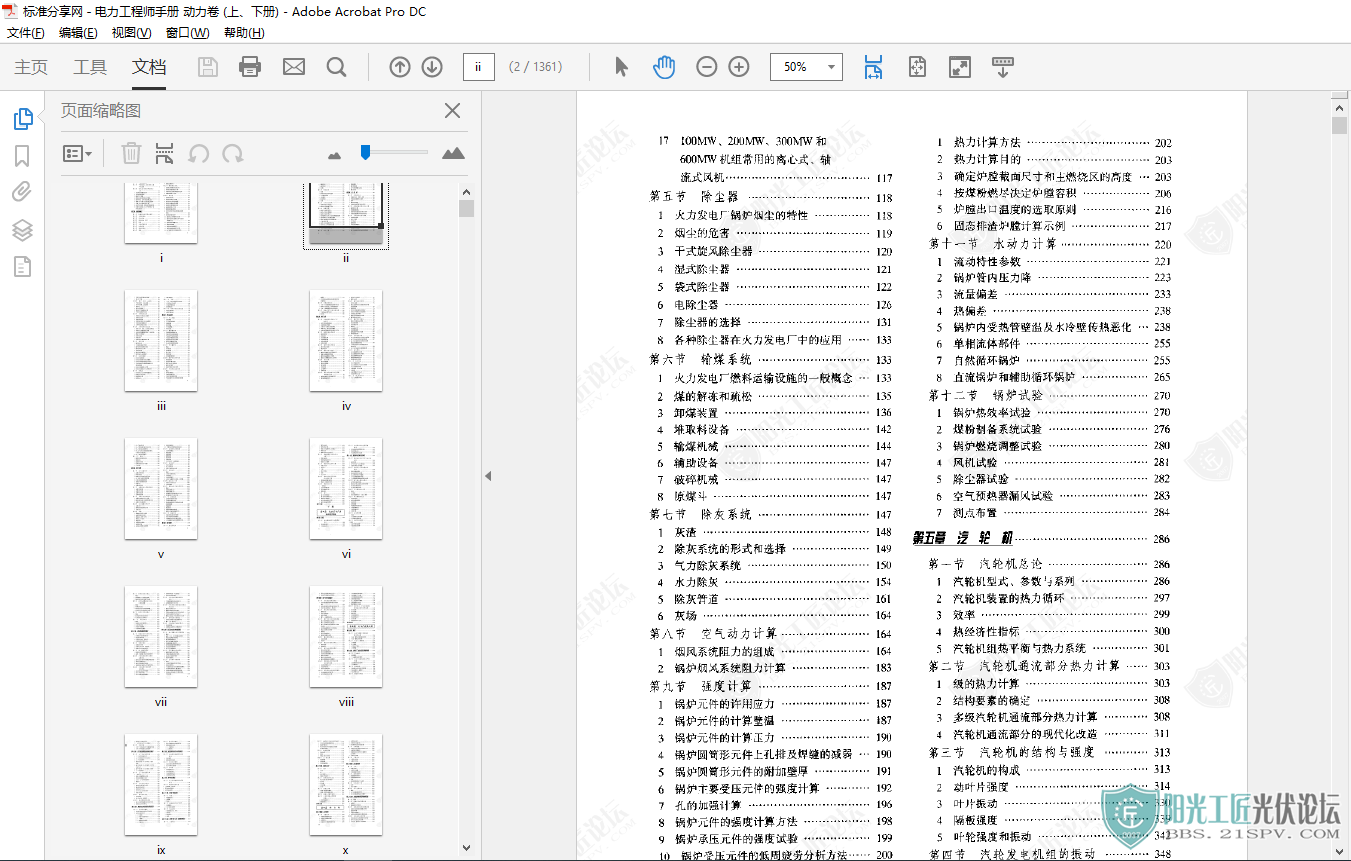Select page viii thumbnail
Image resolution: width=1351 pixels, height=861 pixels.
[x=346, y=637]
